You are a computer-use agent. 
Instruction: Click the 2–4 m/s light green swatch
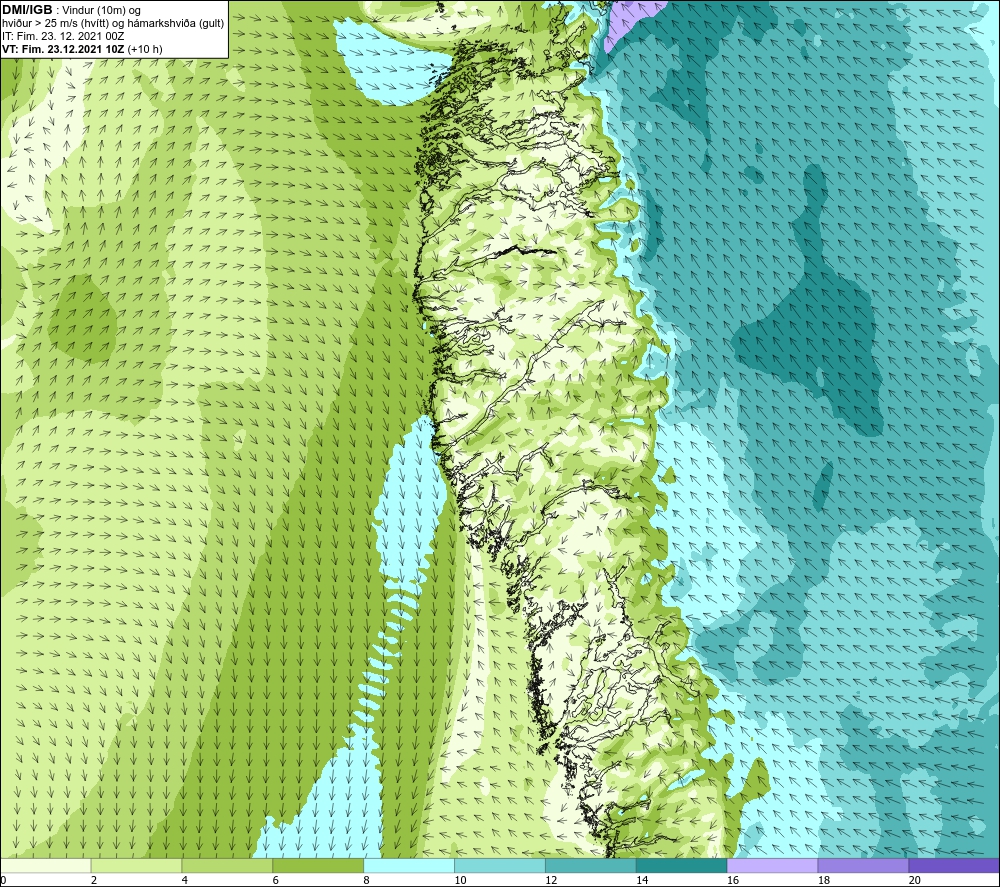click(136, 865)
